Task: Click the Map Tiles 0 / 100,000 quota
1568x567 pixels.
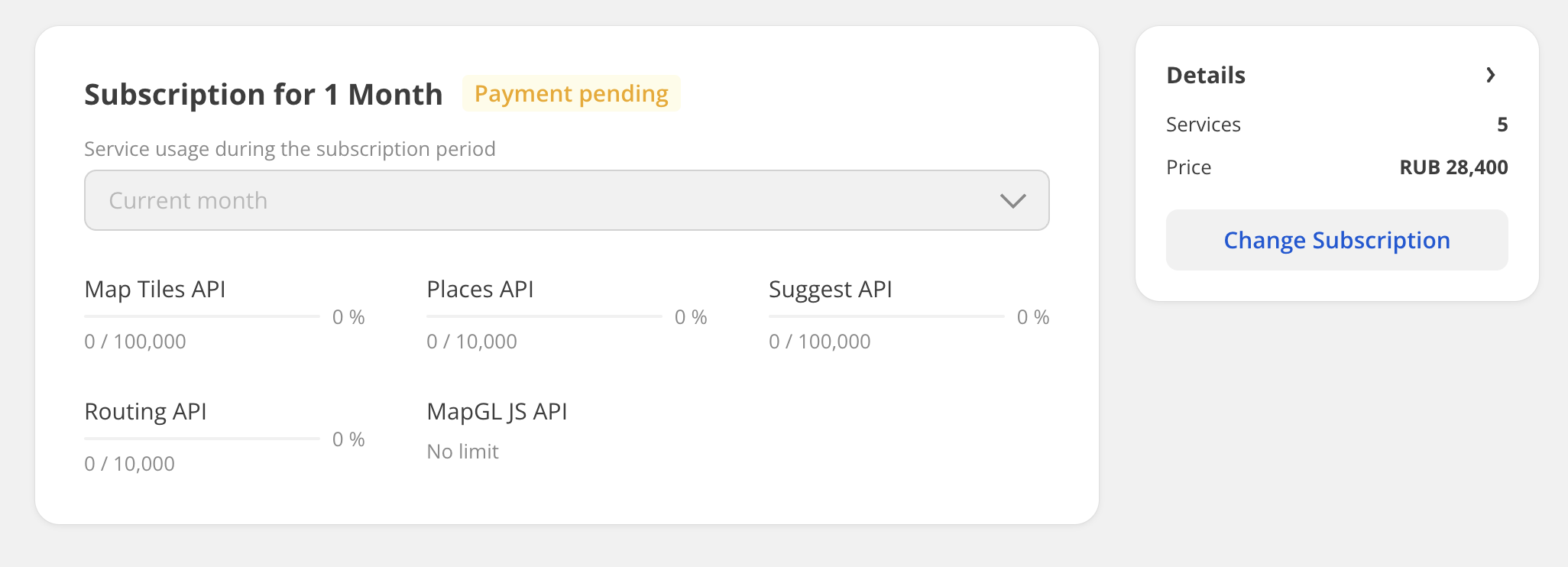Action: click(x=135, y=342)
